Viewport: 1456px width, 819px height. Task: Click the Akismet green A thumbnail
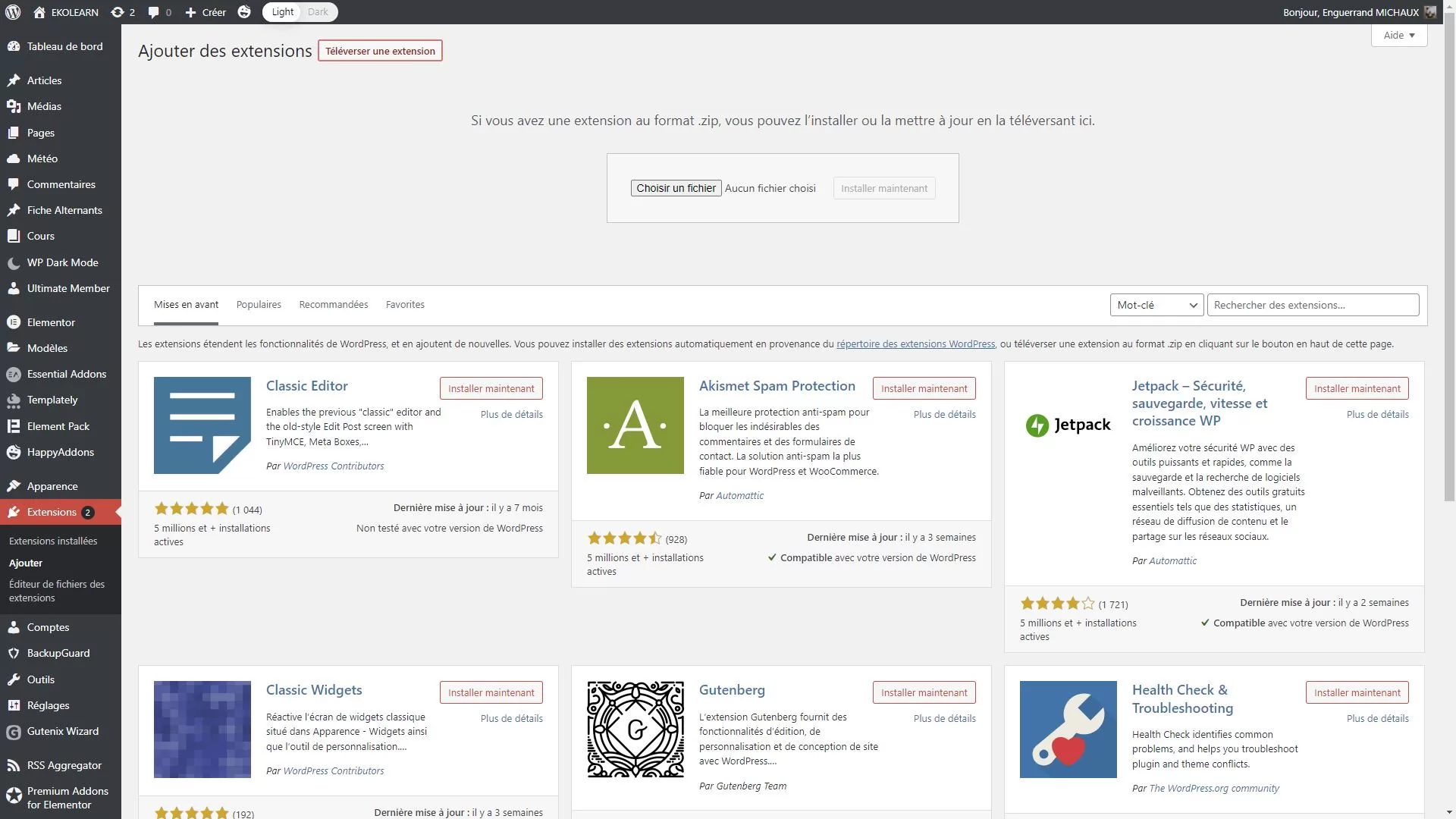click(635, 425)
